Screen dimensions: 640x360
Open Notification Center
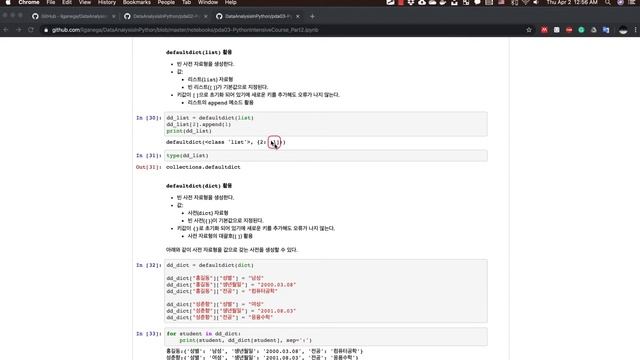[x=633, y=2]
